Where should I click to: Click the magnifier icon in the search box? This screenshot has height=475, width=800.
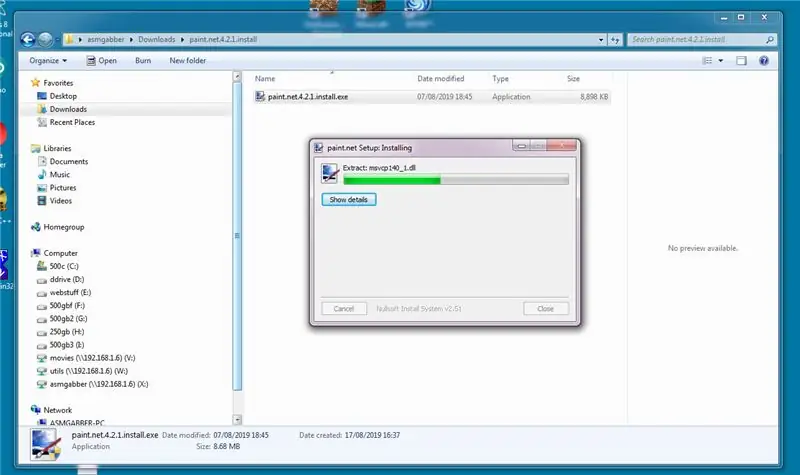click(x=770, y=39)
